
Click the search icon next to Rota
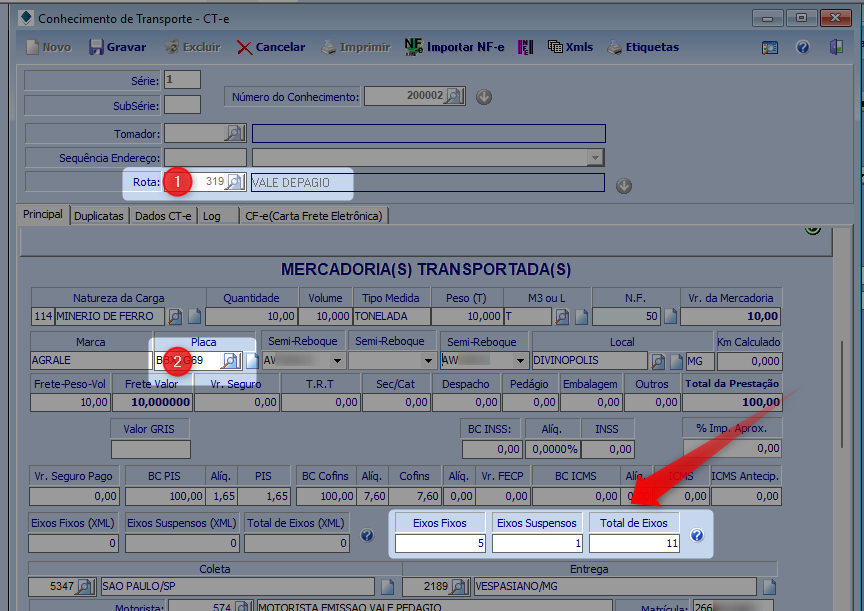pyautogui.click(x=234, y=182)
